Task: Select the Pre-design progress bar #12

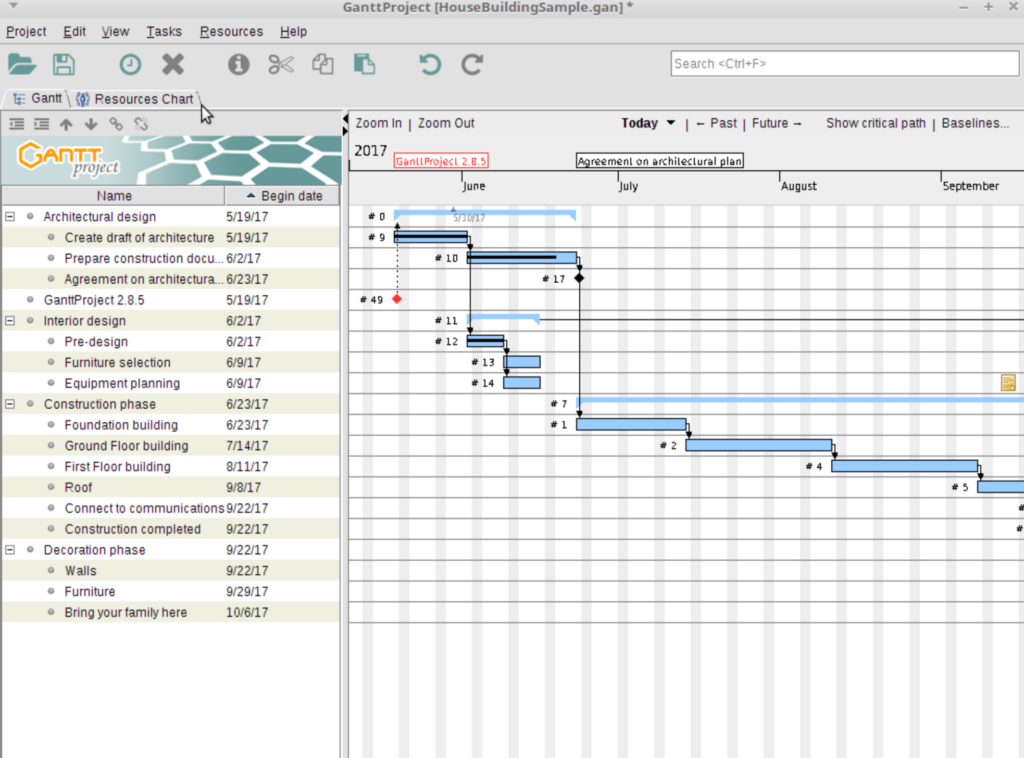Action: pos(485,341)
